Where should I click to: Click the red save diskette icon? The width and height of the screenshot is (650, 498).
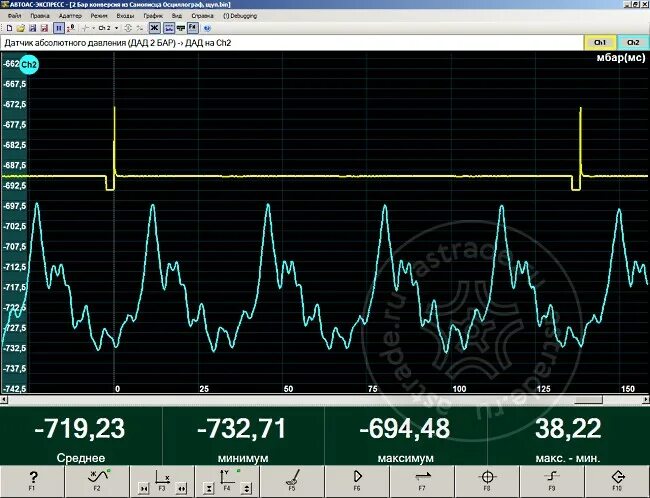(44, 28)
